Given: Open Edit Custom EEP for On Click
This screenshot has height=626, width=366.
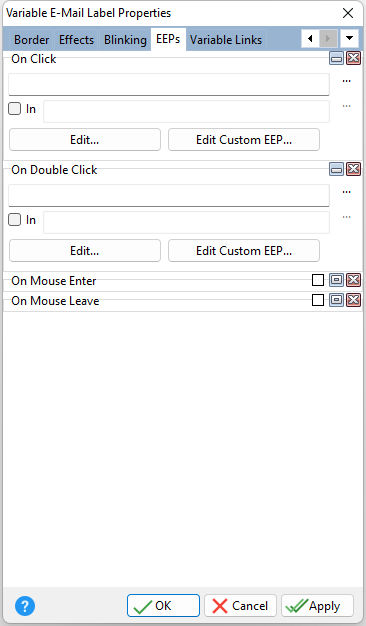Looking at the screenshot, I should [244, 140].
